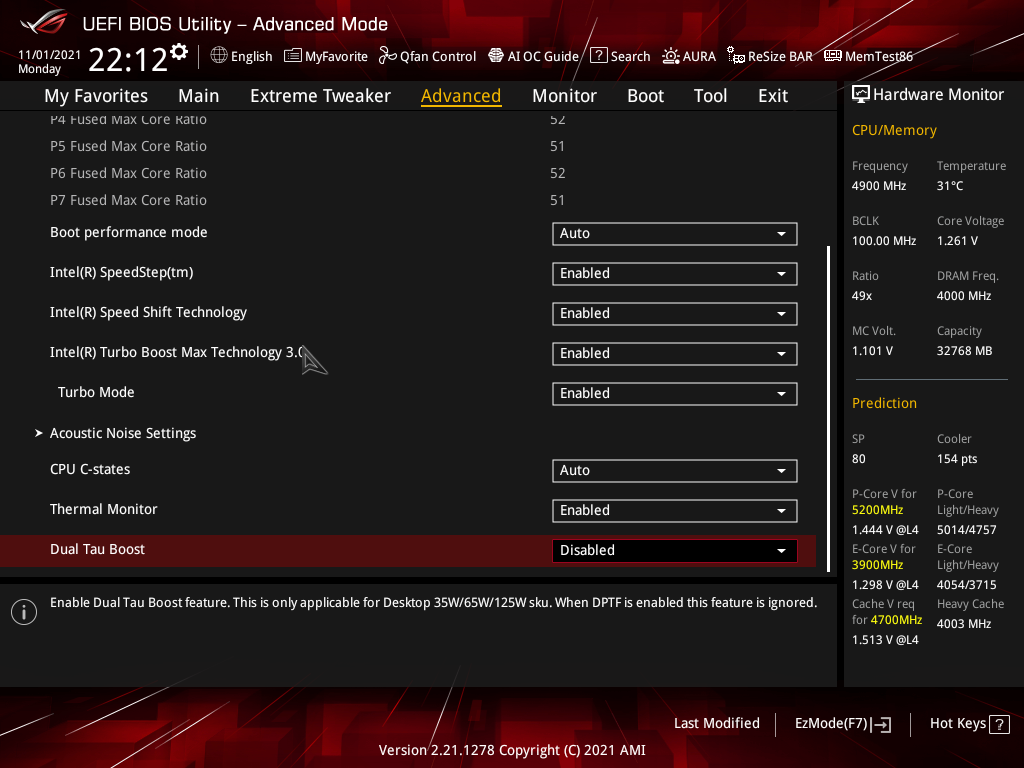The width and height of the screenshot is (1024, 768).
Task: Click the CPU/Memory section heading
Action: click(x=894, y=131)
